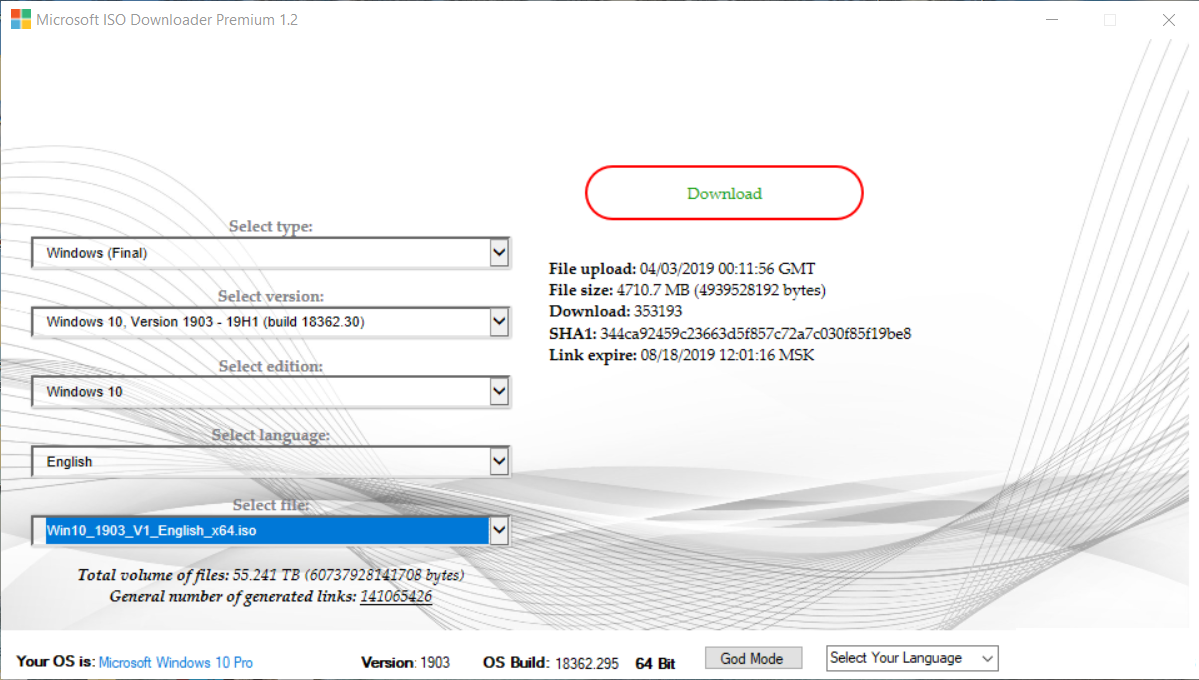
Task: Click the 64 Bit status text
Action: click(x=655, y=663)
